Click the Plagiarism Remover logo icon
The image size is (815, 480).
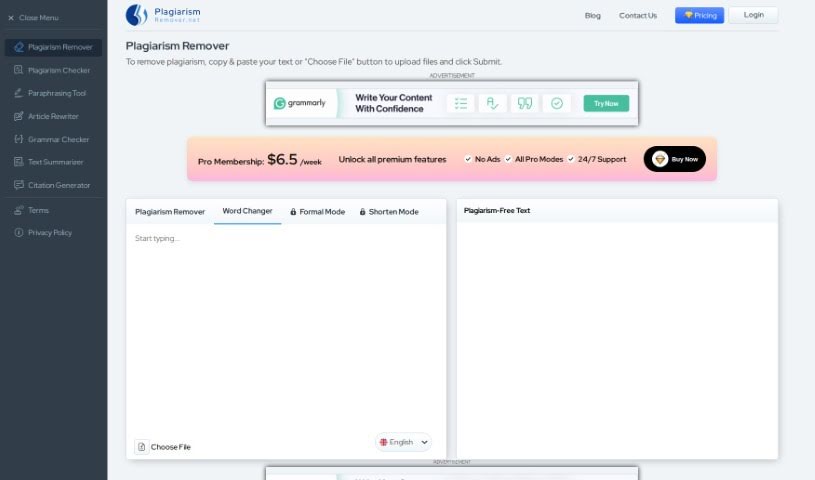[137, 15]
